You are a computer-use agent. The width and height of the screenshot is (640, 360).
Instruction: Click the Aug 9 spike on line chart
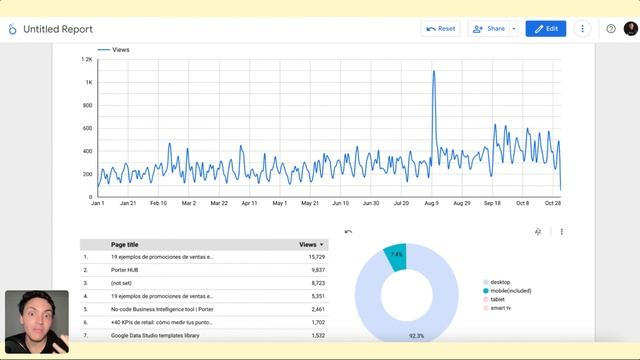434,72
